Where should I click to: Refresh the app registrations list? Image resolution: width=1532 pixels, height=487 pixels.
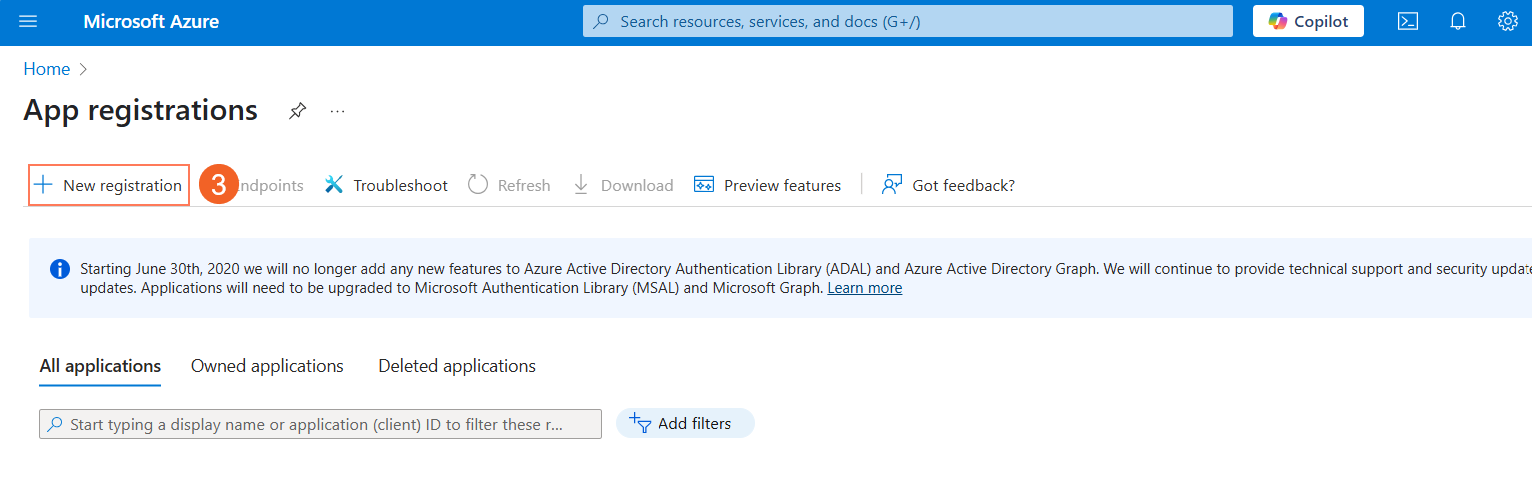(510, 185)
